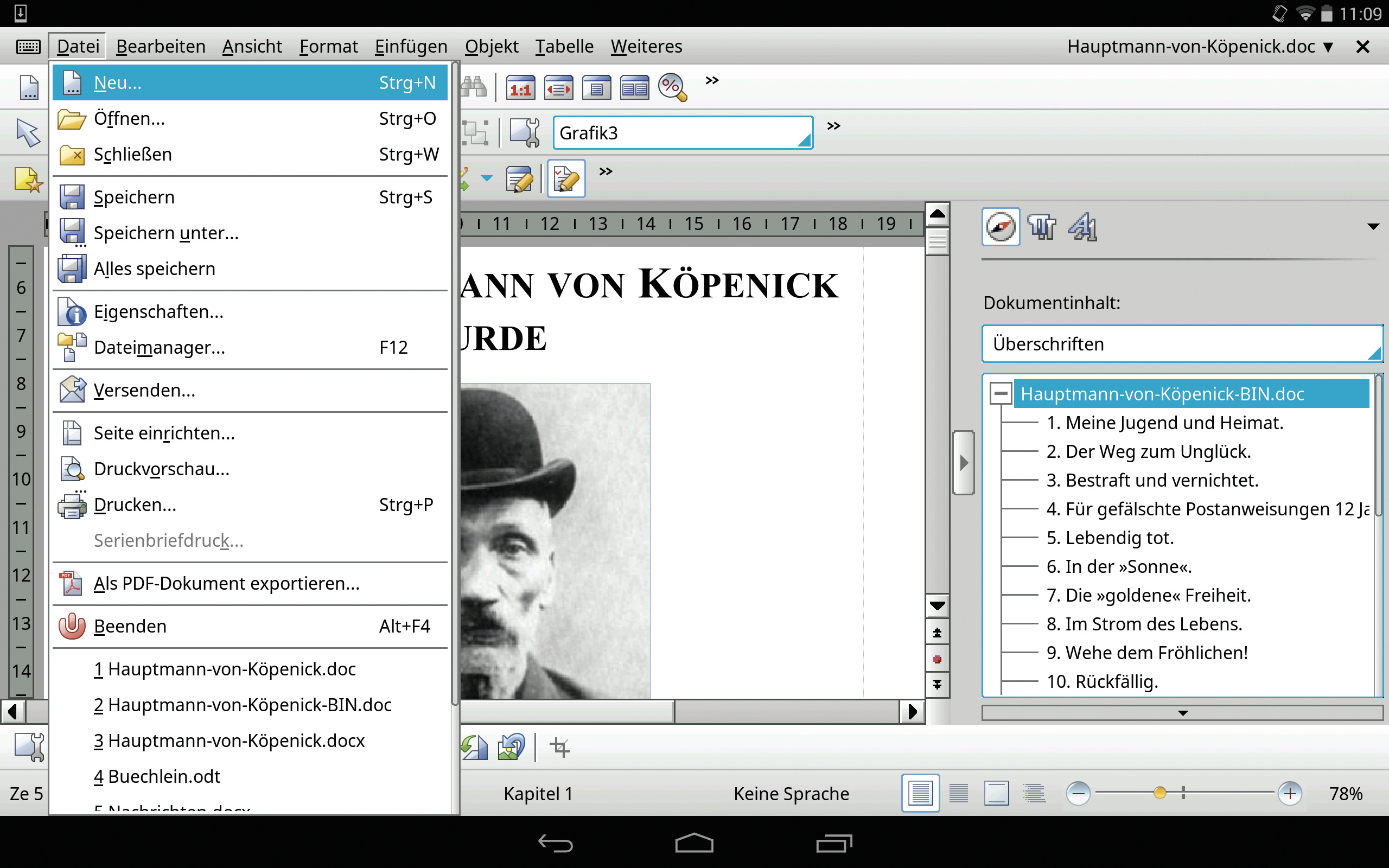
Task: Click the crop tool icon
Action: click(x=559, y=747)
